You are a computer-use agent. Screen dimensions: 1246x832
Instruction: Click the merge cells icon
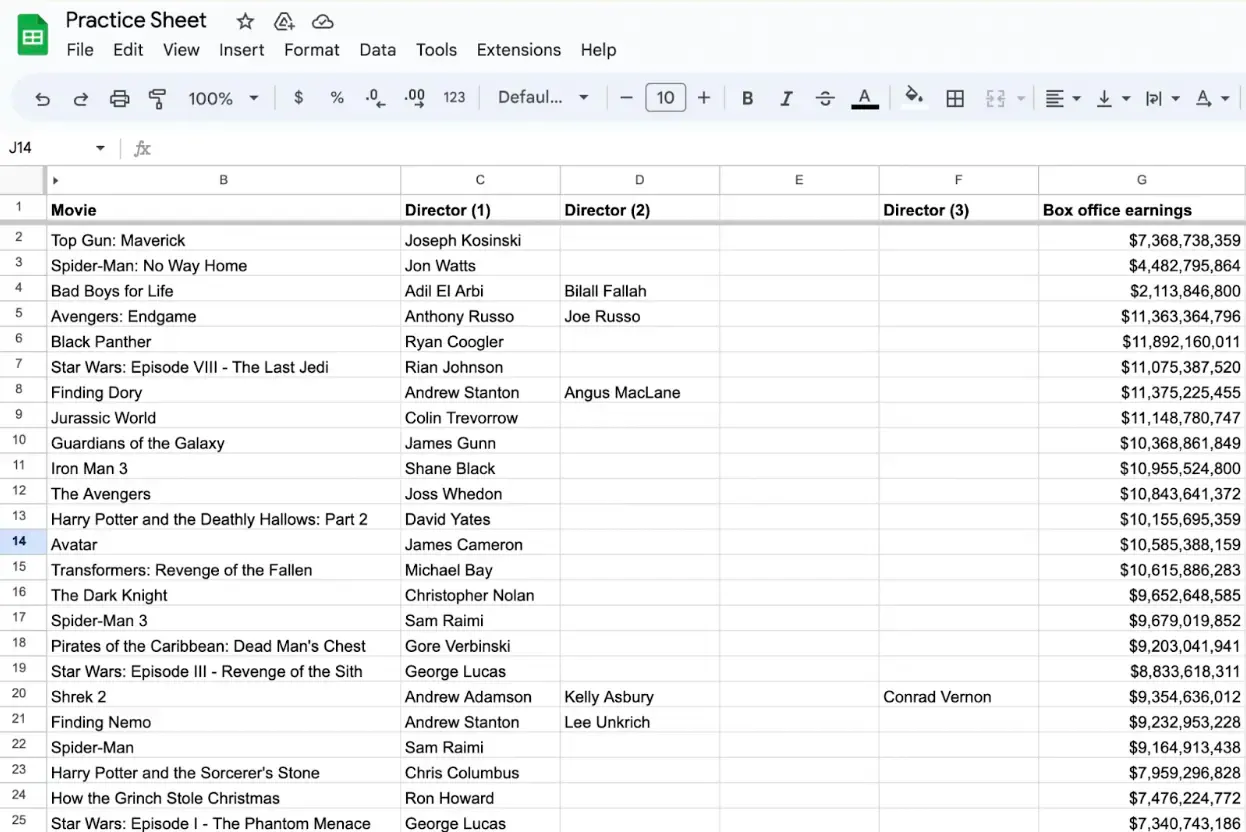[x=995, y=98]
